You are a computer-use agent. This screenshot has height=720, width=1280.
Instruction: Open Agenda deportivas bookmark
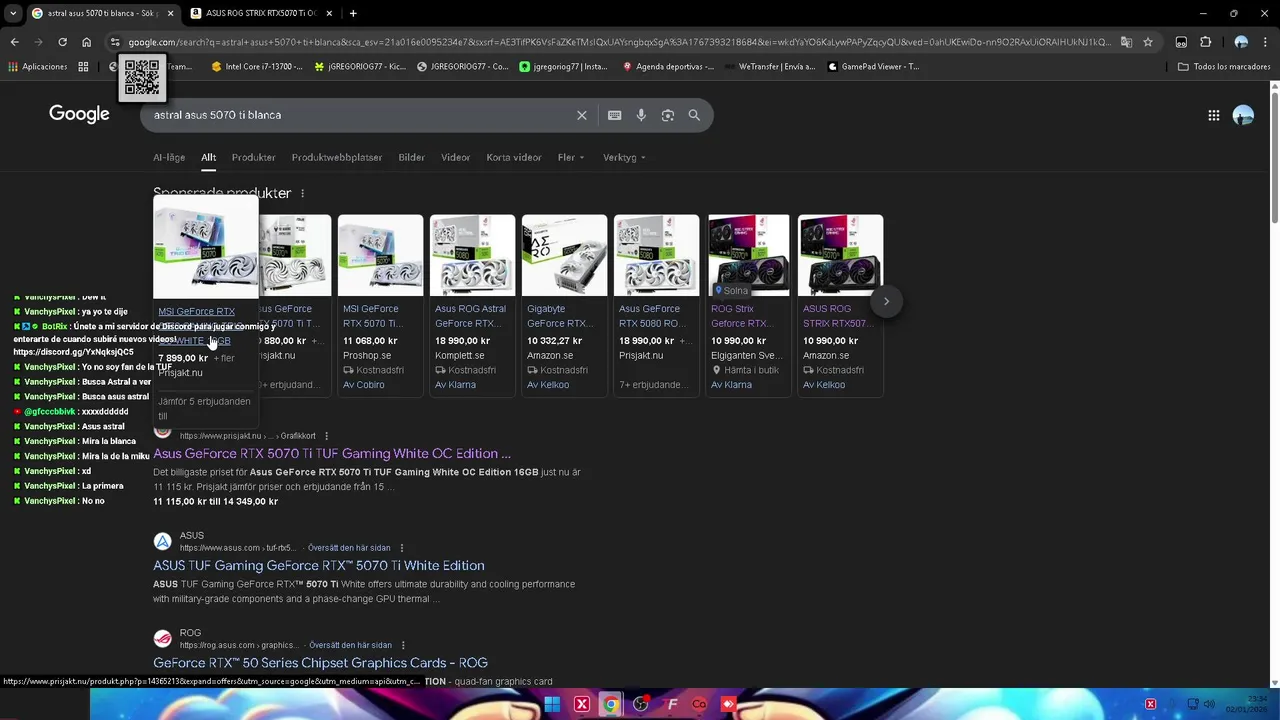tap(667, 67)
